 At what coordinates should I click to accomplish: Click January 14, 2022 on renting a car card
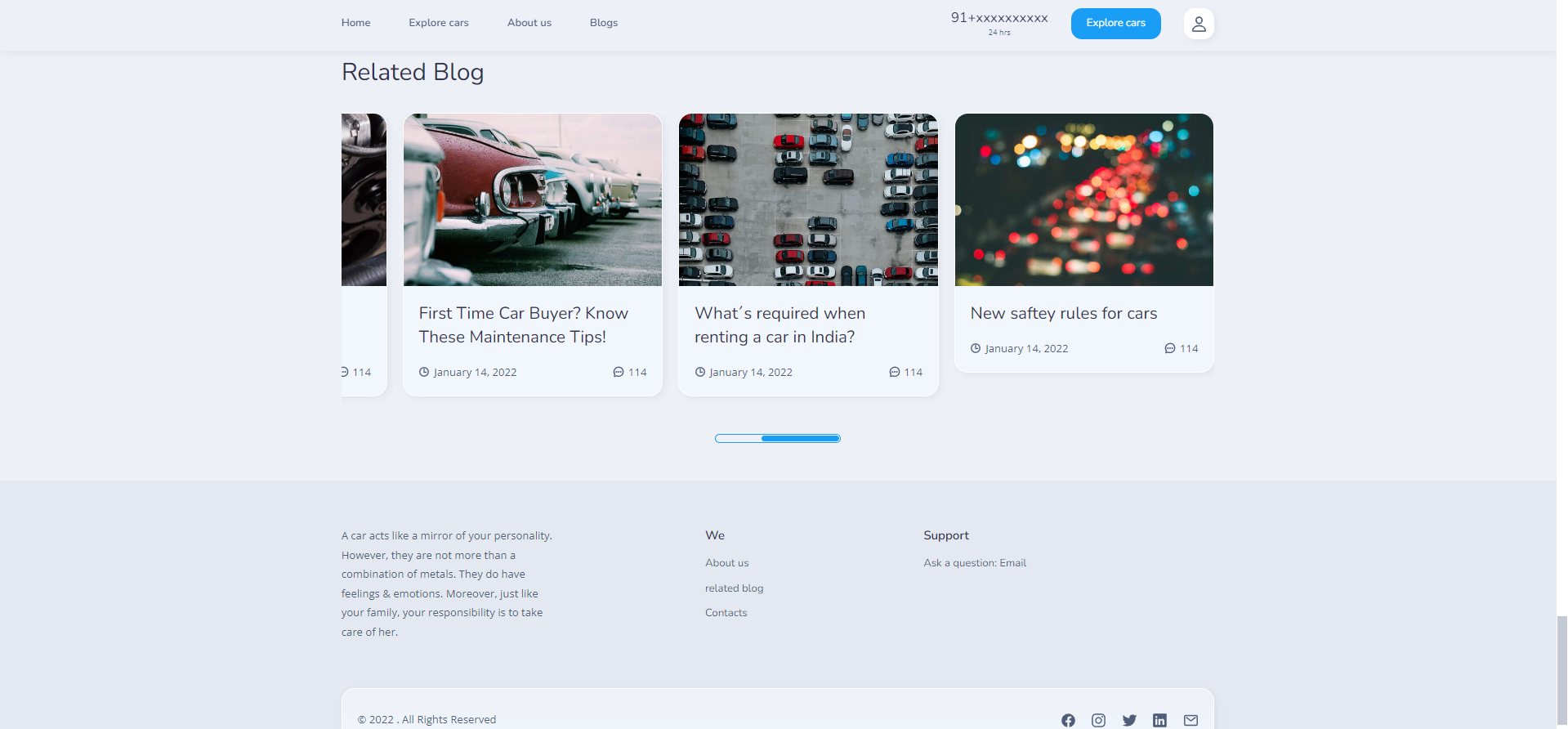(x=751, y=372)
